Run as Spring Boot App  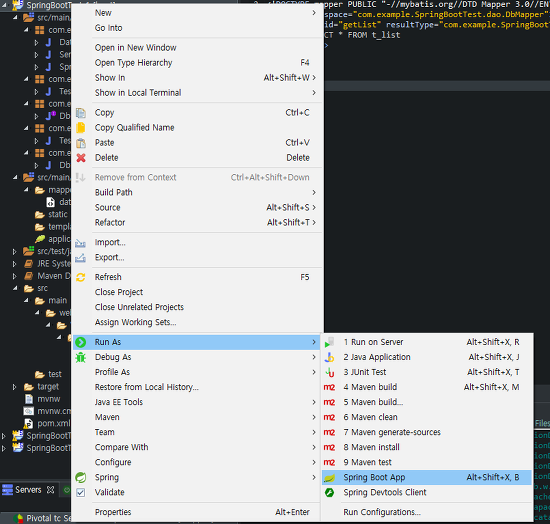pos(427,478)
